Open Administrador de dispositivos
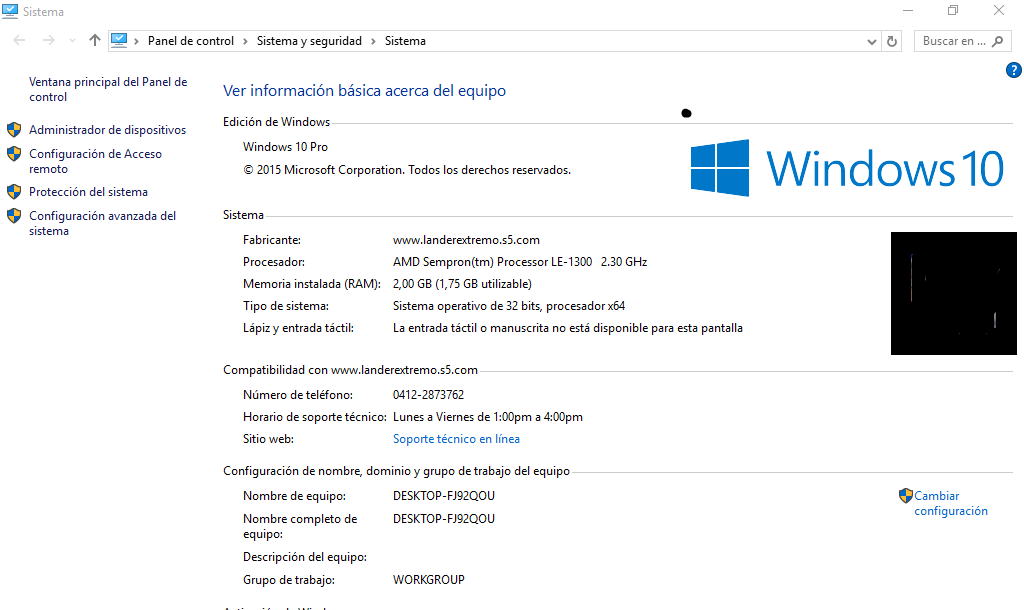1024x610 pixels. coord(107,130)
